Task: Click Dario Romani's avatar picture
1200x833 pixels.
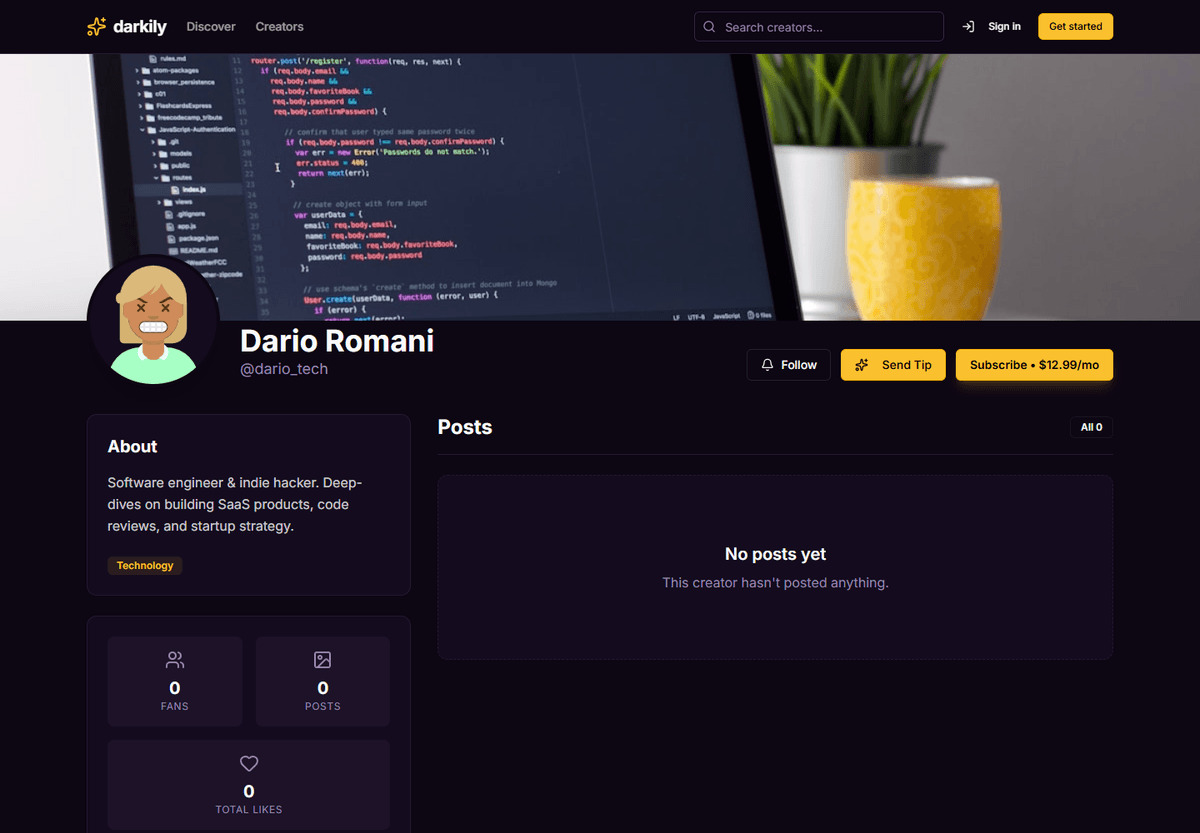Action: click(x=153, y=320)
